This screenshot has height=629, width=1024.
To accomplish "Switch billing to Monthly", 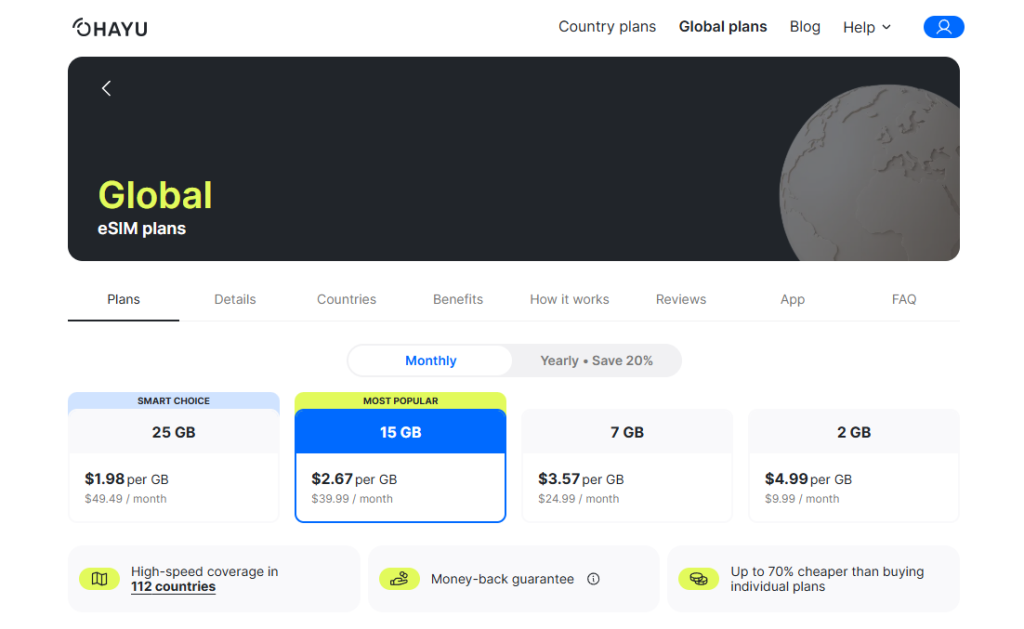I will coord(430,361).
